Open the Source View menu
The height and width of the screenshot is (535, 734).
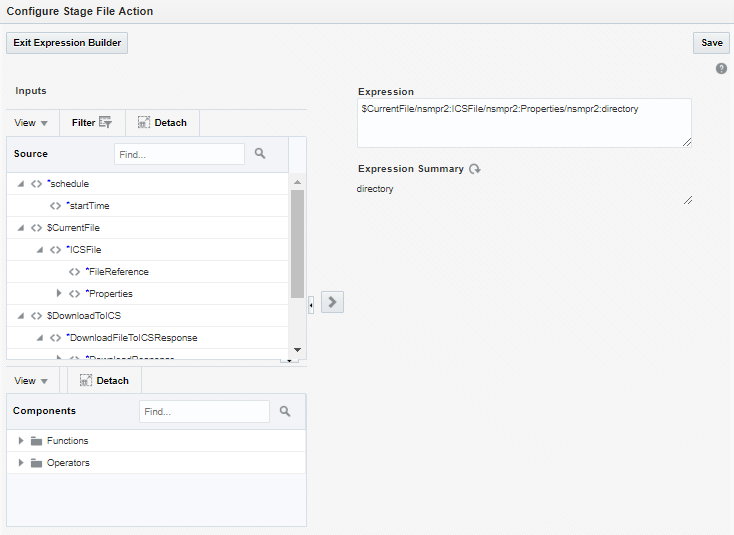pyautogui.click(x=31, y=123)
